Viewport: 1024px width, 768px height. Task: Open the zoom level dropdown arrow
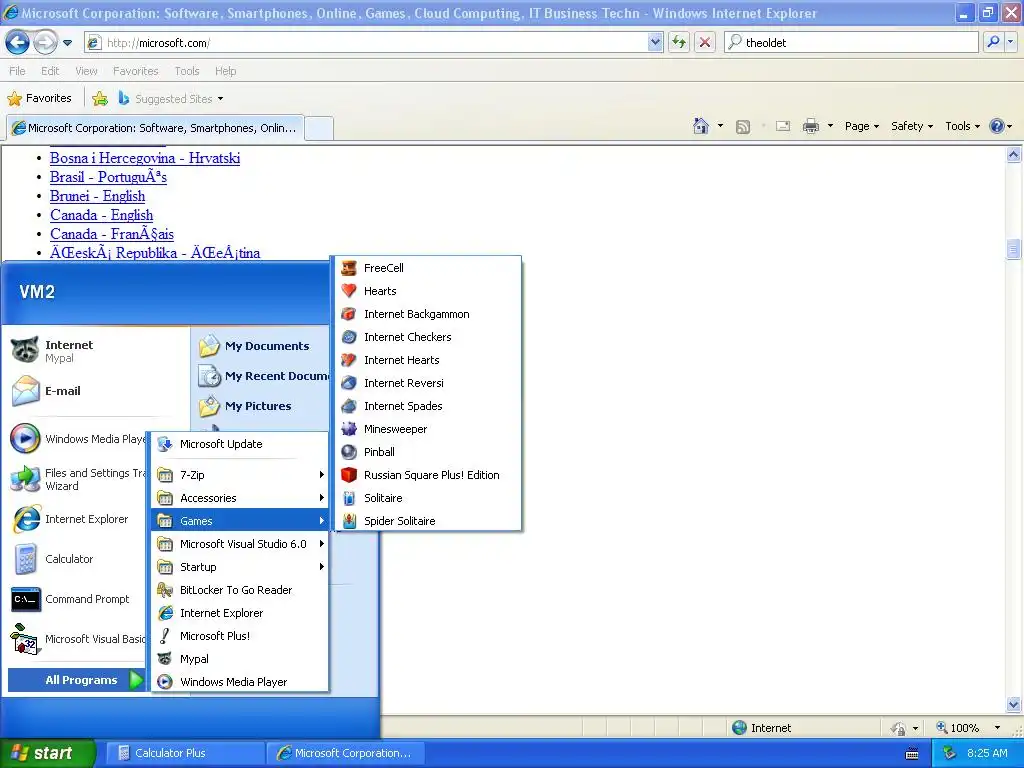click(997, 728)
